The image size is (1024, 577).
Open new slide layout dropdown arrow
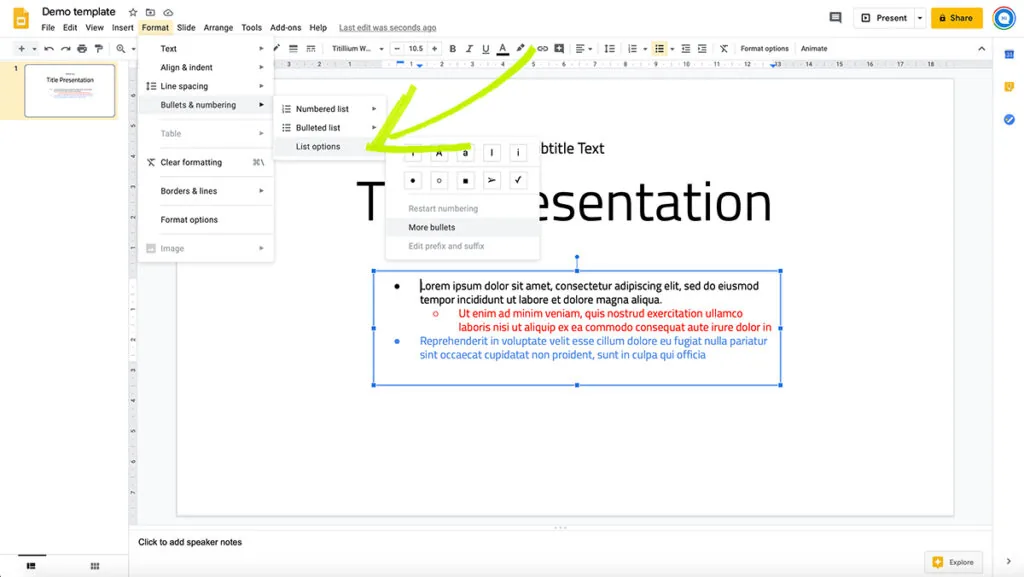(34, 49)
